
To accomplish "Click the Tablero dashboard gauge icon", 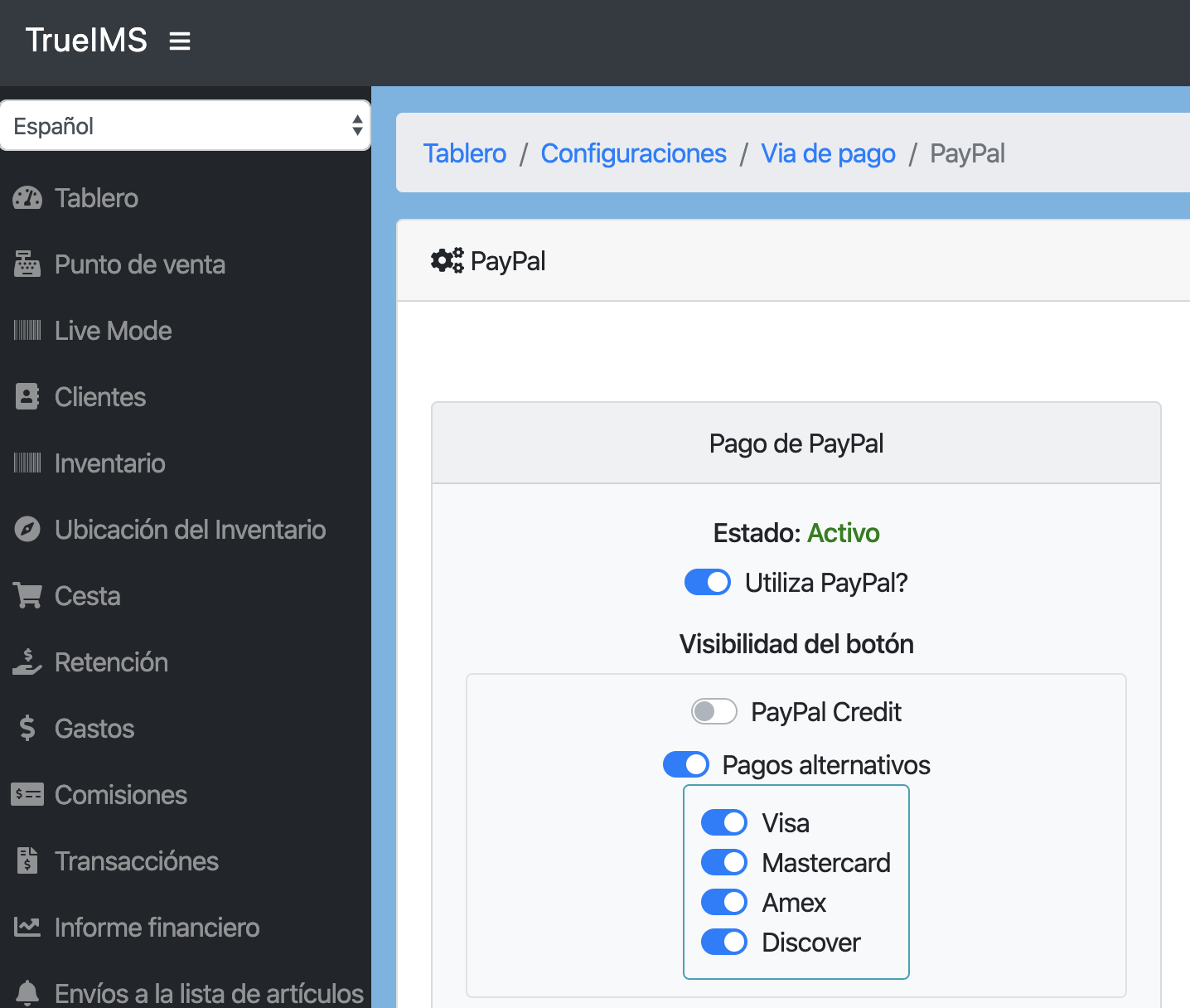I will pos(27,198).
